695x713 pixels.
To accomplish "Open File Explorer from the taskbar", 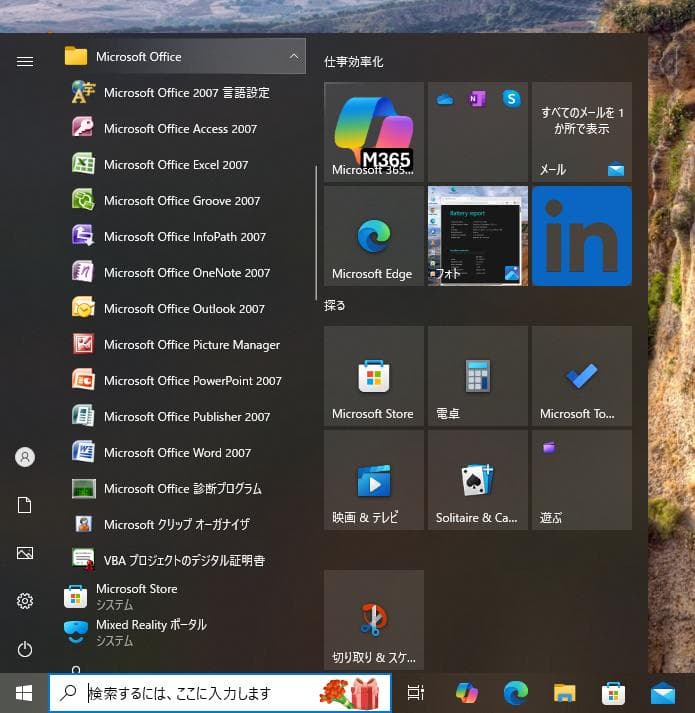I will pyautogui.click(x=564, y=693).
